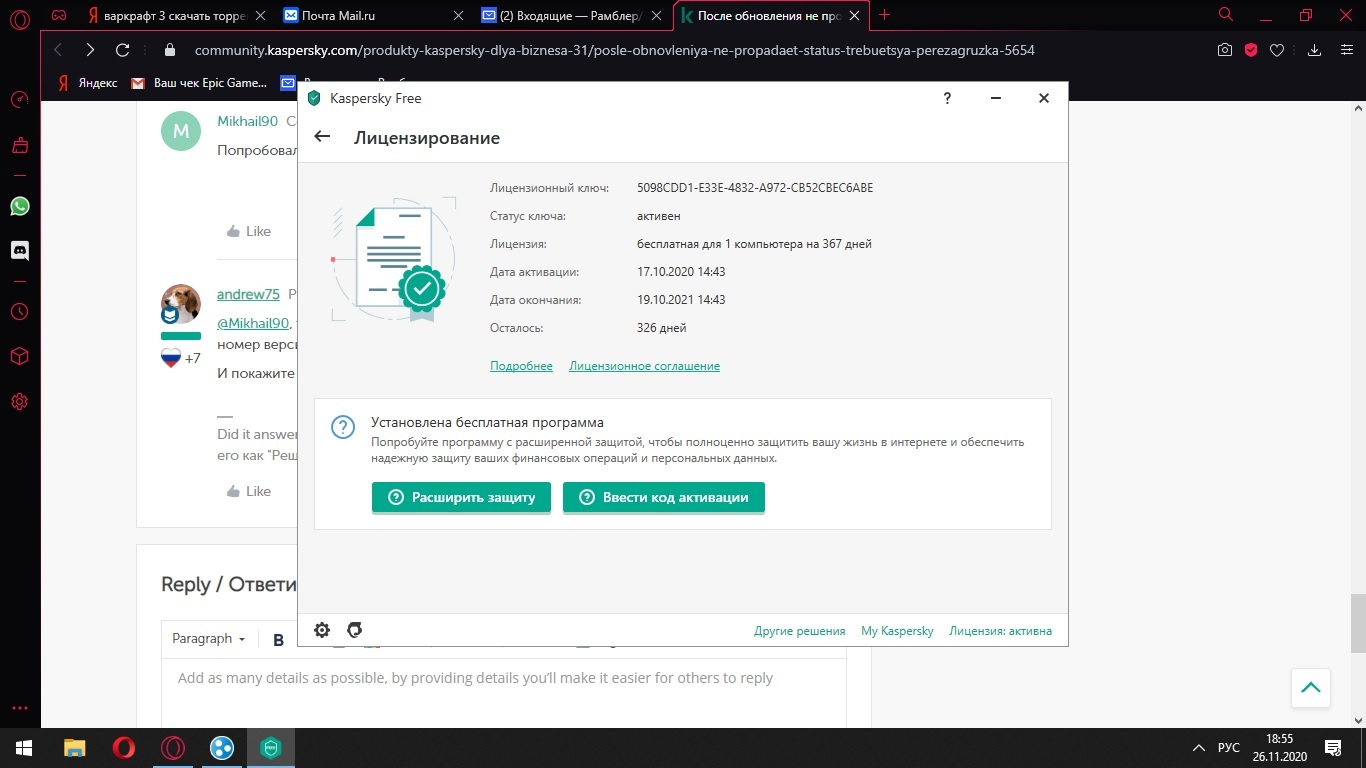Open Extensions cube in Opera sidebar
Viewport: 1366px width, 768px height.
pos(19,357)
